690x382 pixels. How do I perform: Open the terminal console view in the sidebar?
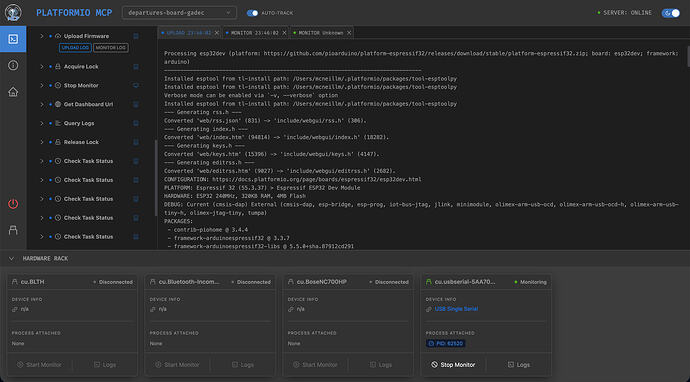tap(13, 39)
